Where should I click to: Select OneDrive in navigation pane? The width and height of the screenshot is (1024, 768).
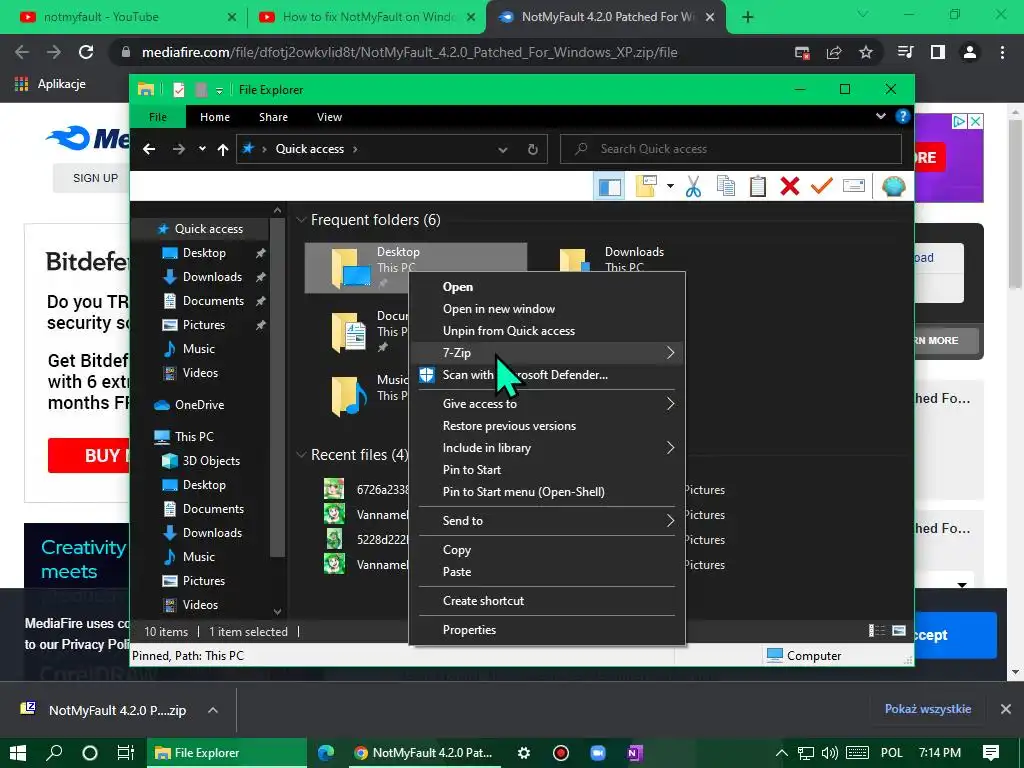point(199,405)
